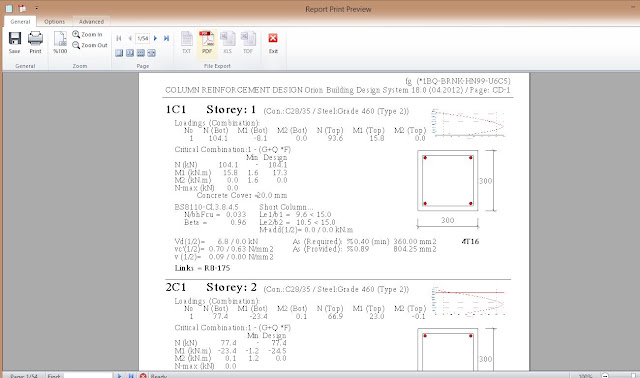Click the quick access PDF icon in title bar
The width and height of the screenshot is (640, 378).
[22, 8]
